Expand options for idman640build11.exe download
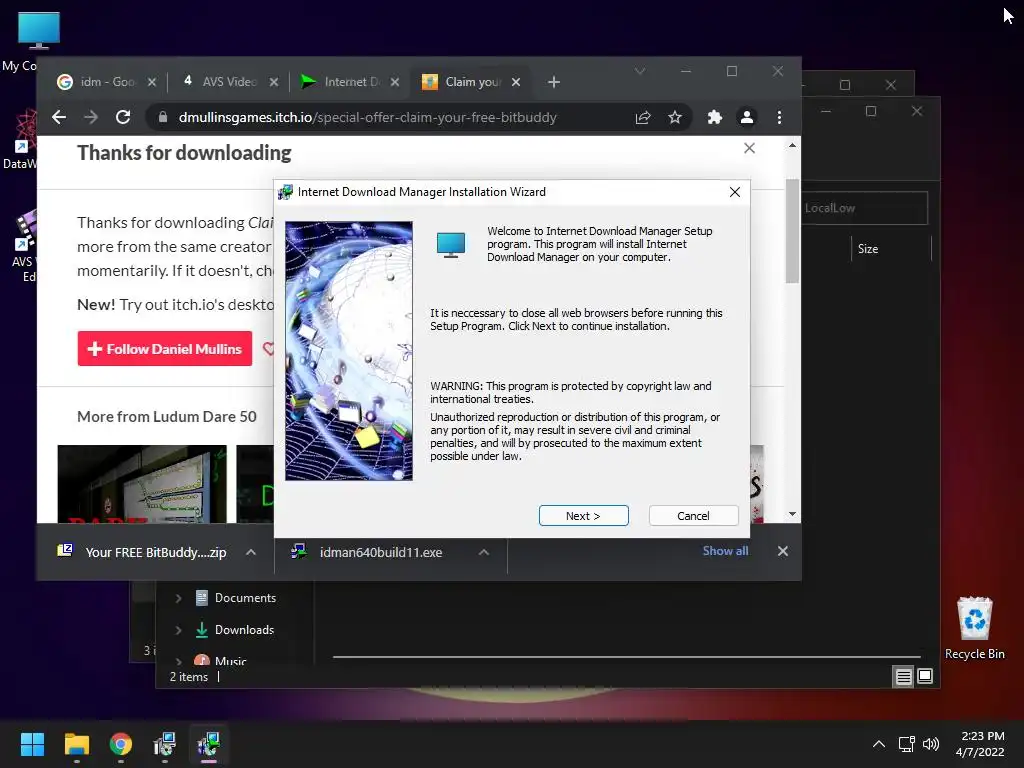The height and width of the screenshot is (768, 1024). (483, 552)
